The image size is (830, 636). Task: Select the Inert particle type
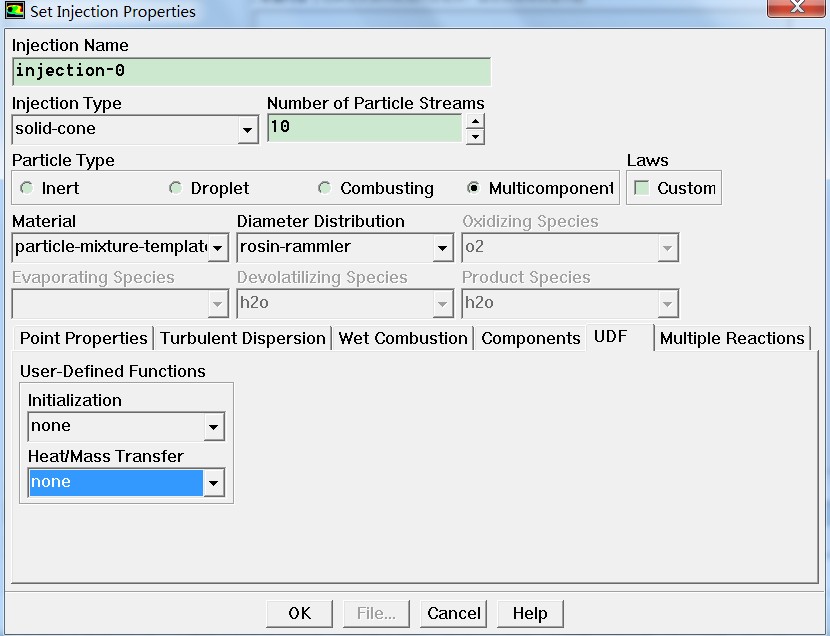pos(27,188)
